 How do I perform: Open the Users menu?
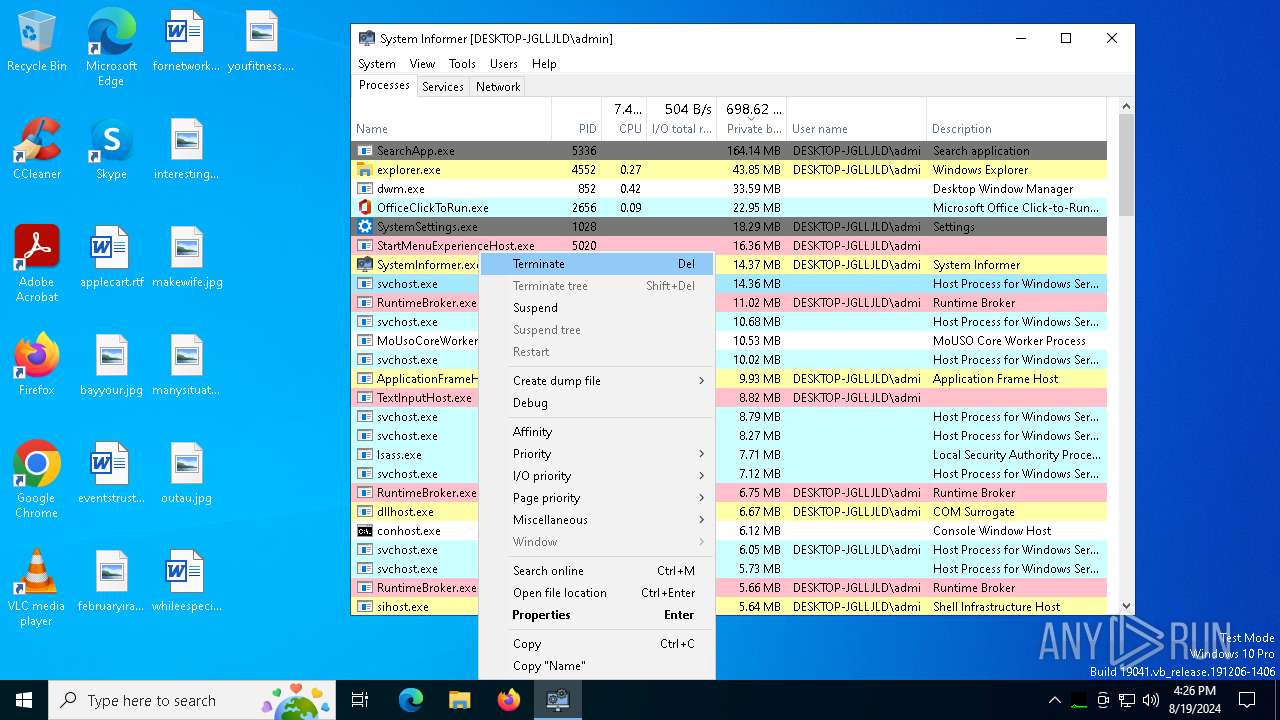pyautogui.click(x=504, y=64)
